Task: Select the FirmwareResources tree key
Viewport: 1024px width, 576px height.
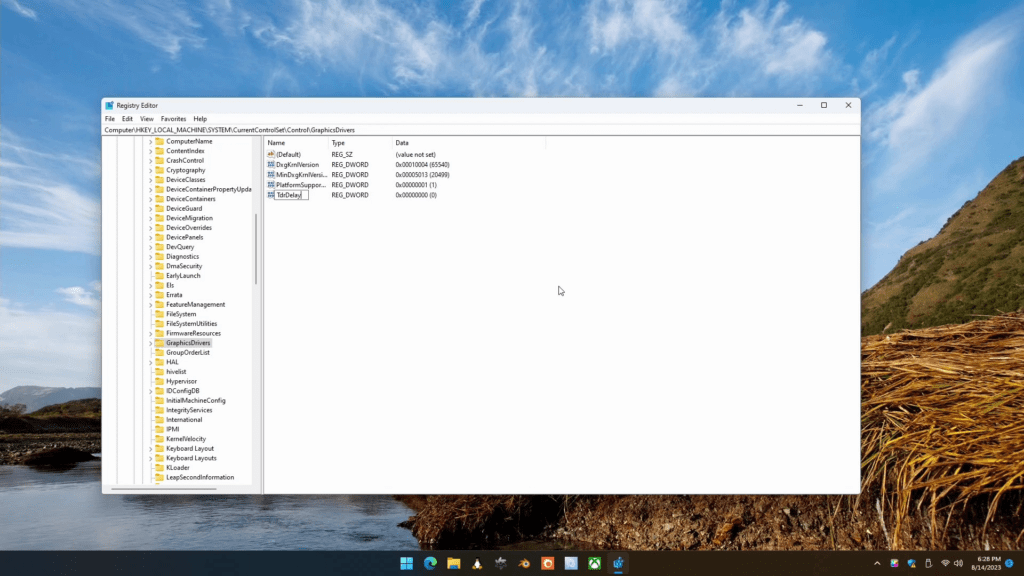Action: 193,333
